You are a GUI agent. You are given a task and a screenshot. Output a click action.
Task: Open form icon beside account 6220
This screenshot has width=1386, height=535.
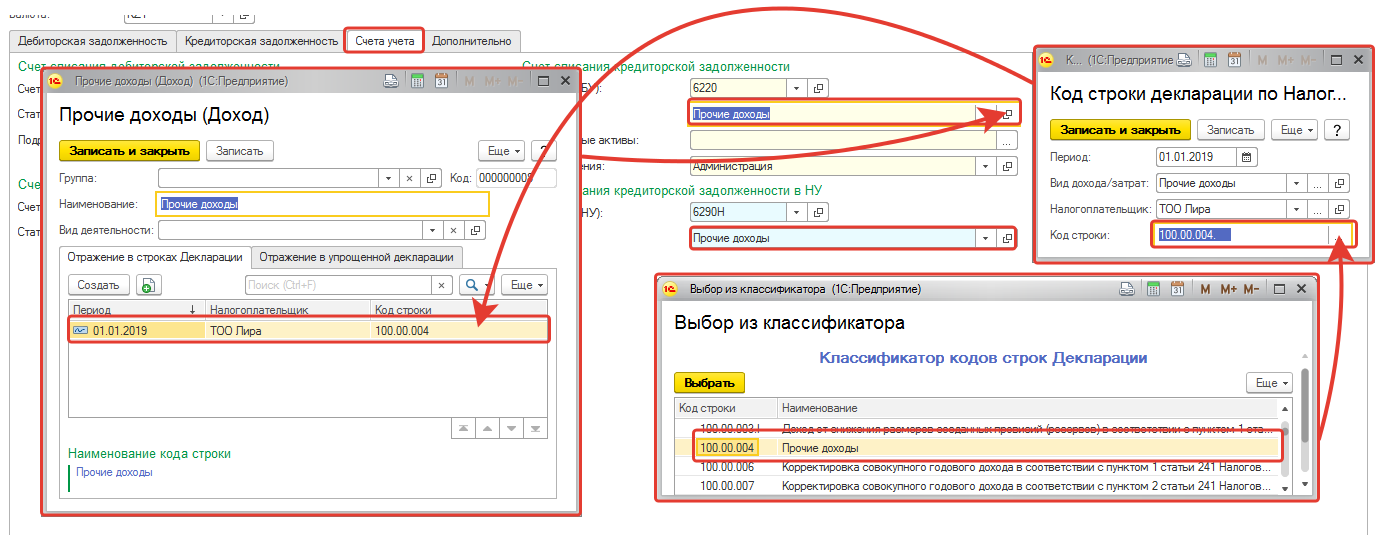(x=817, y=88)
